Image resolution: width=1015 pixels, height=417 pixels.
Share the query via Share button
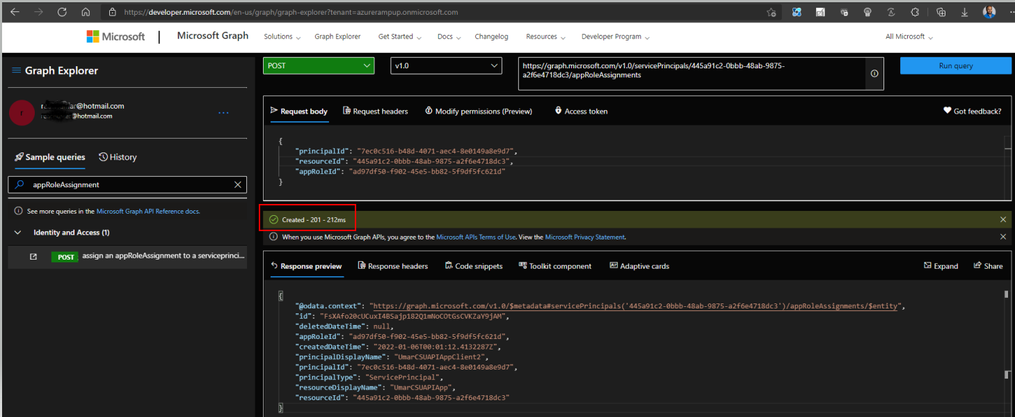coord(988,266)
